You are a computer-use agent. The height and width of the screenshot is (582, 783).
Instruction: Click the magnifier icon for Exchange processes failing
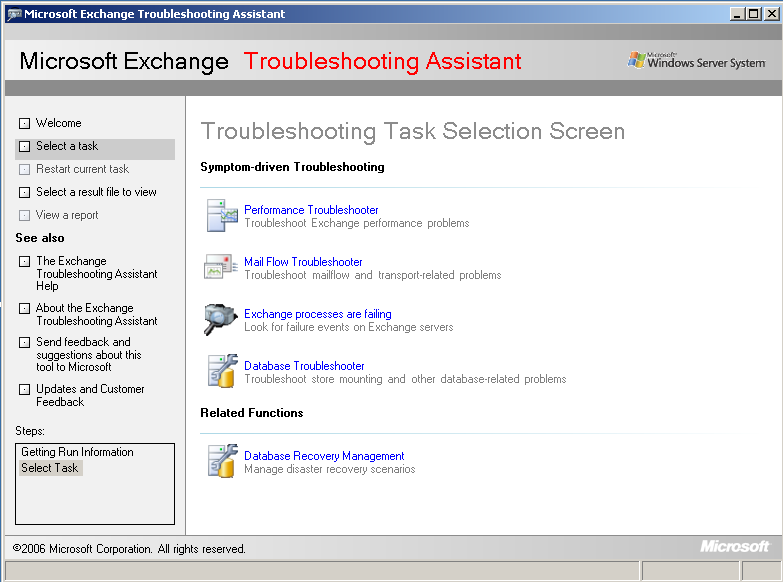click(220, 319)
